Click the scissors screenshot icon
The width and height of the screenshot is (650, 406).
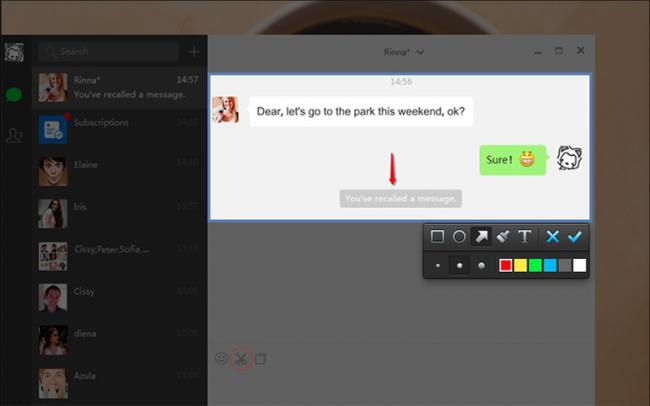tap(241, 359)
